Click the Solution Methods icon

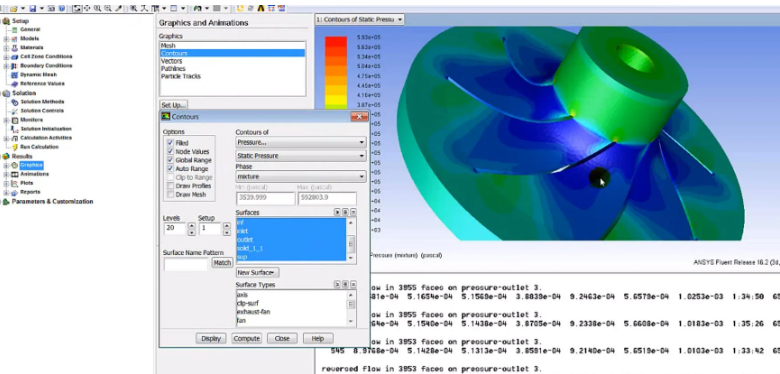point(14,102)
